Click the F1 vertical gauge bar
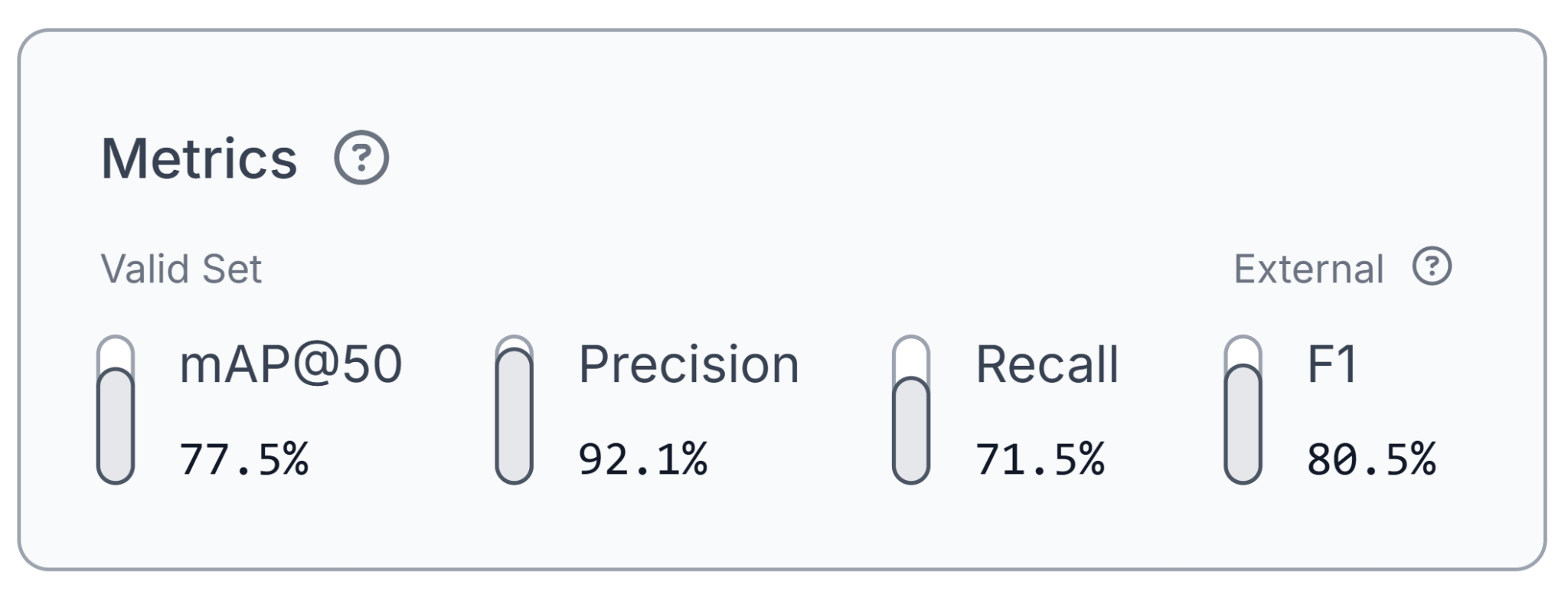Viewport: 1568px width, 591px height. 1243,410
